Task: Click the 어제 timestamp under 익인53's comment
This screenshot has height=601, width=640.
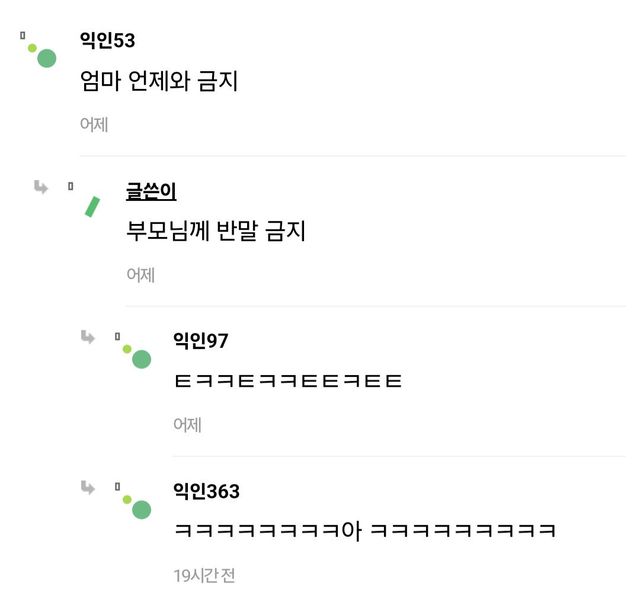Action: (94, 125)
